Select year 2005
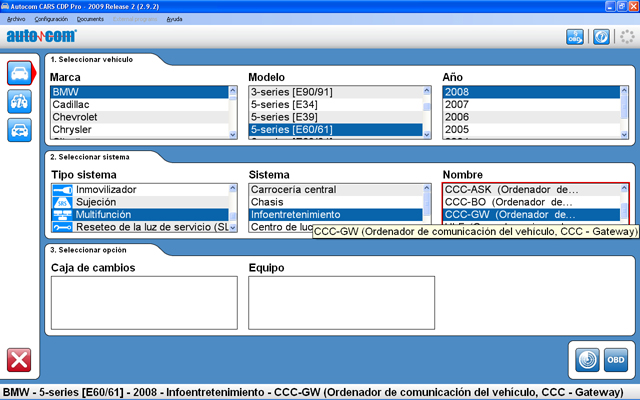The image size is (640, 400). [531, 130]
